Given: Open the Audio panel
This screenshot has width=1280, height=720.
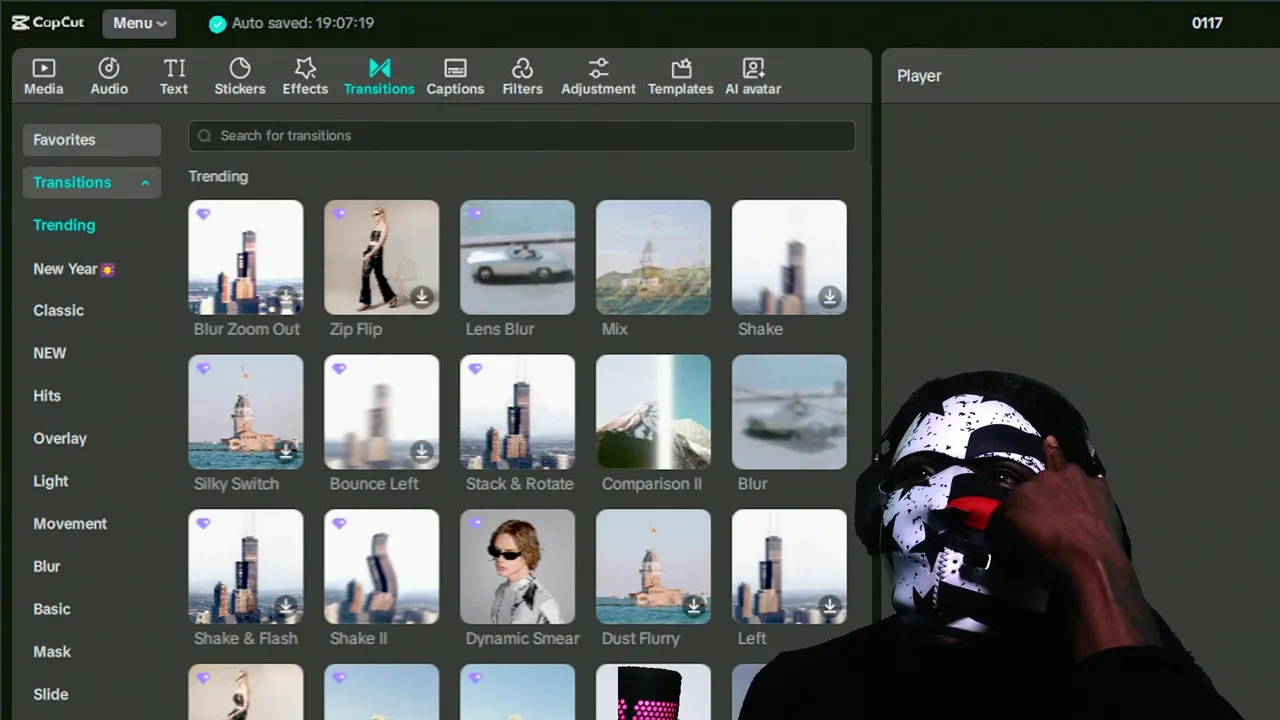Looking at the screenshot, I should click(109, 77).
